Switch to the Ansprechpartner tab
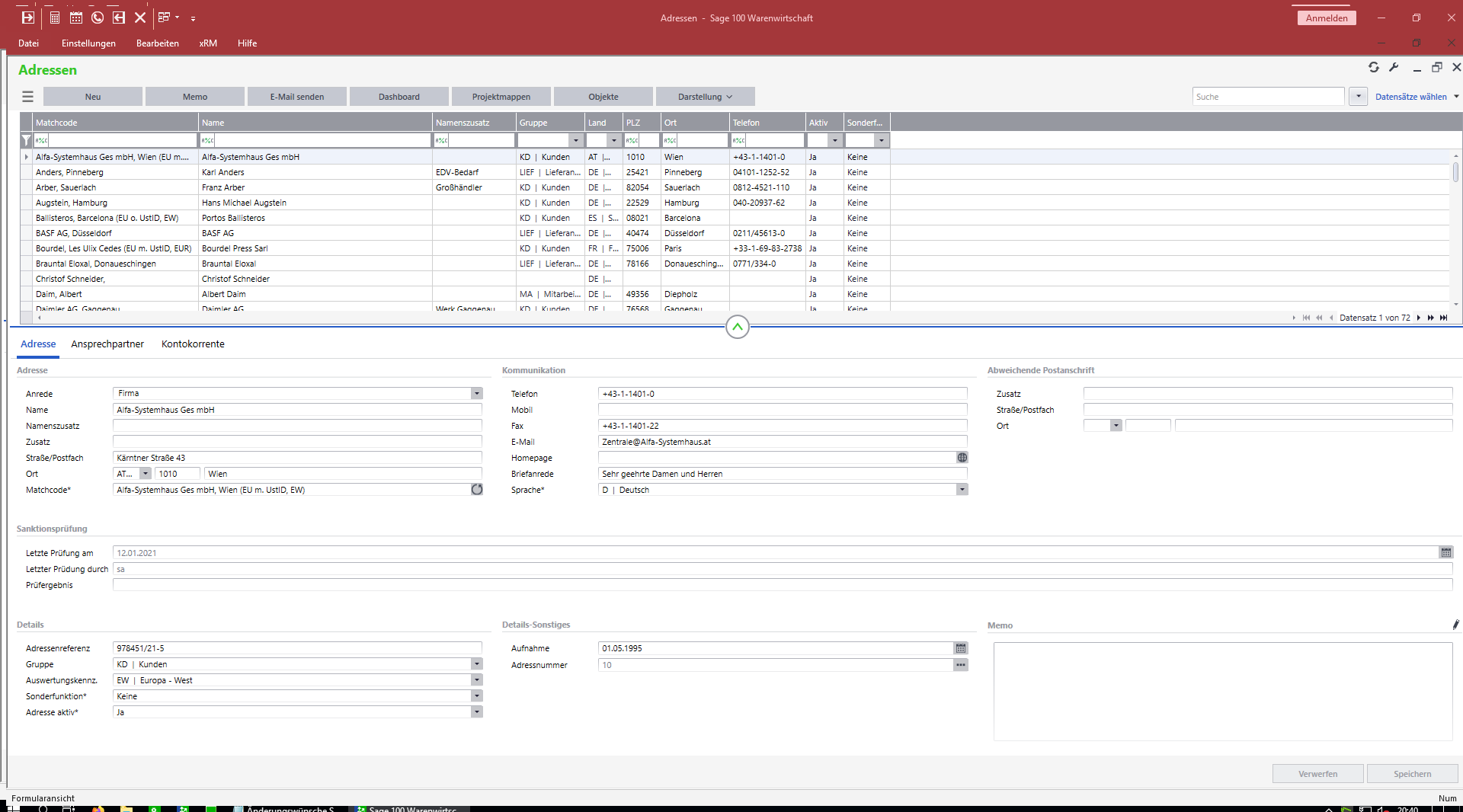 tap(107, 344)
